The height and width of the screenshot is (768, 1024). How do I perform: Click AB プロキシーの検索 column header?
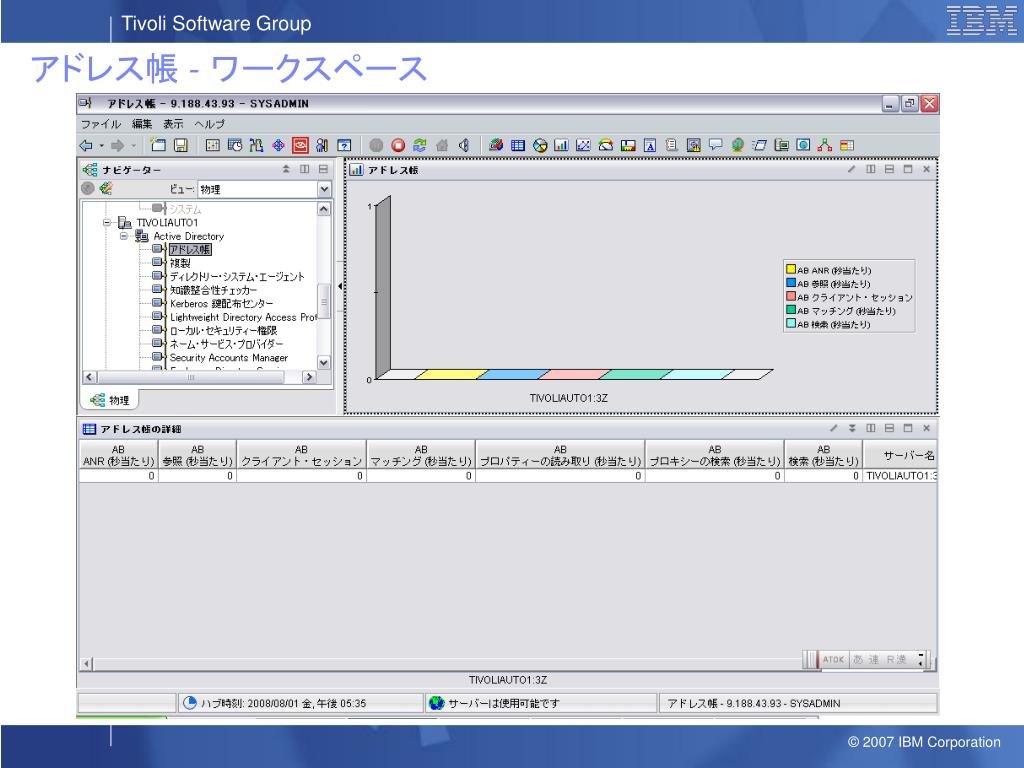[x=715, y=455]
